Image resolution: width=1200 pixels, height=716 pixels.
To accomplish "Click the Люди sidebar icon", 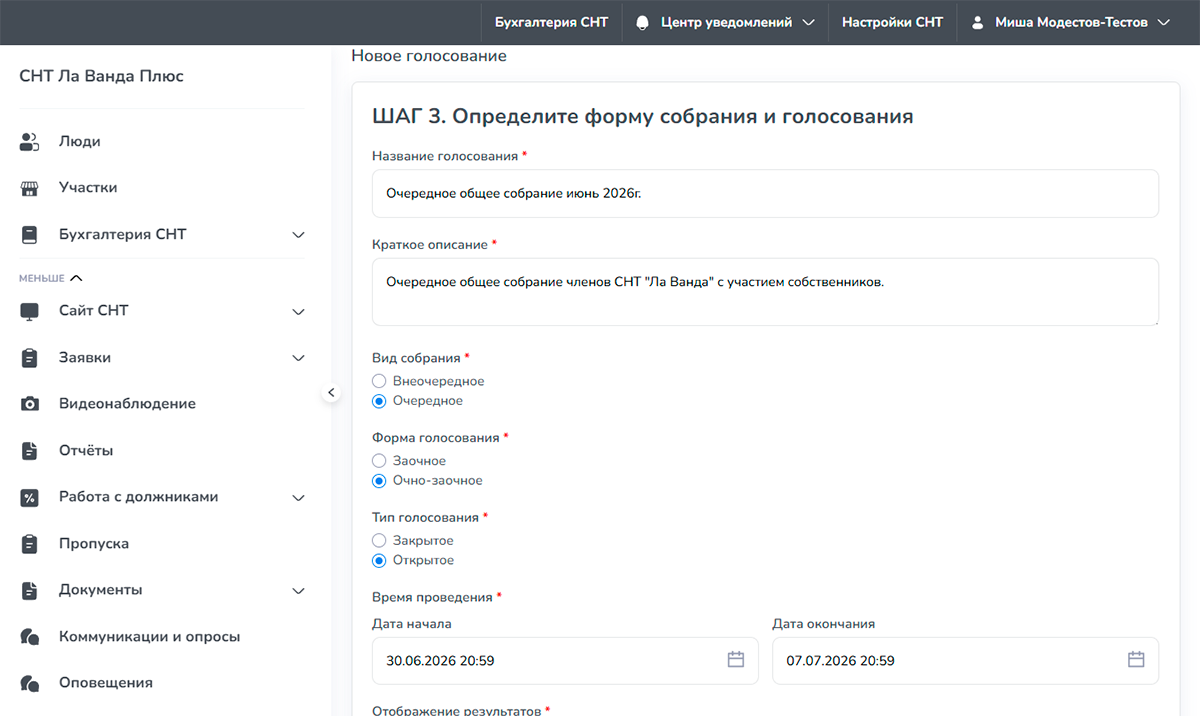I will [30, 142].
